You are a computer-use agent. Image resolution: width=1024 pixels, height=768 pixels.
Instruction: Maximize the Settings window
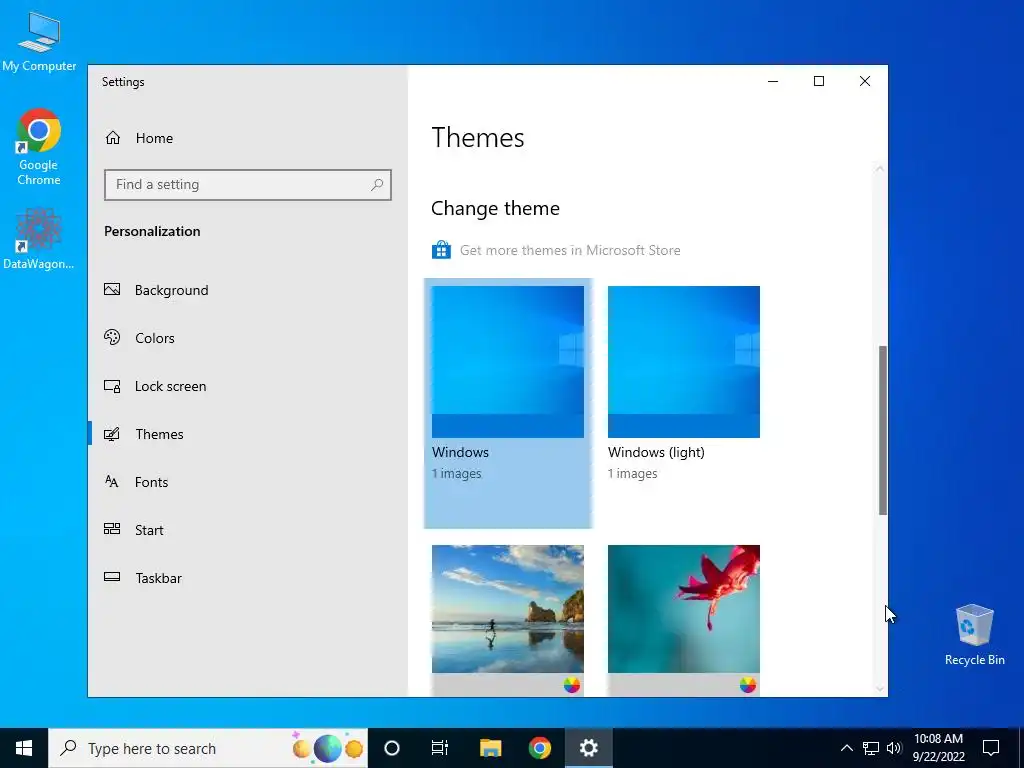click(819, 81)
